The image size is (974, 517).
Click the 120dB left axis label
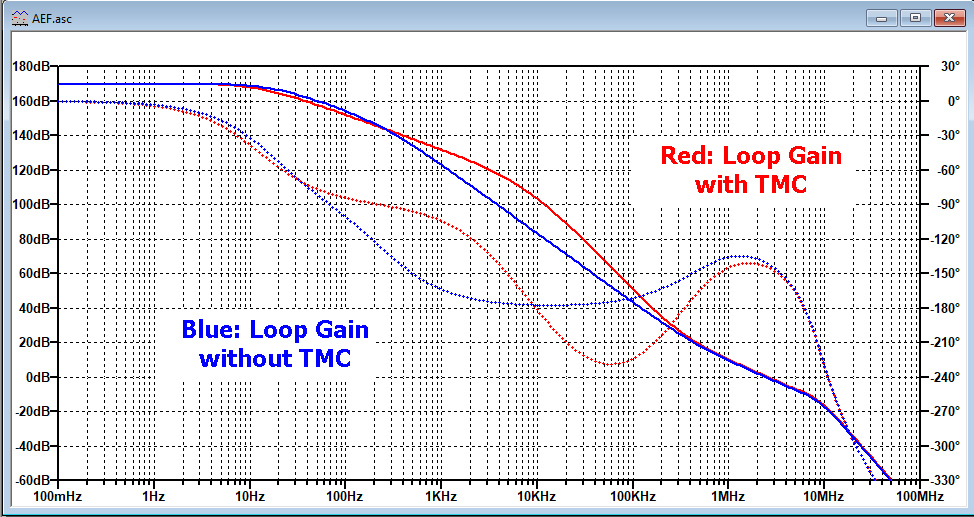30,170
